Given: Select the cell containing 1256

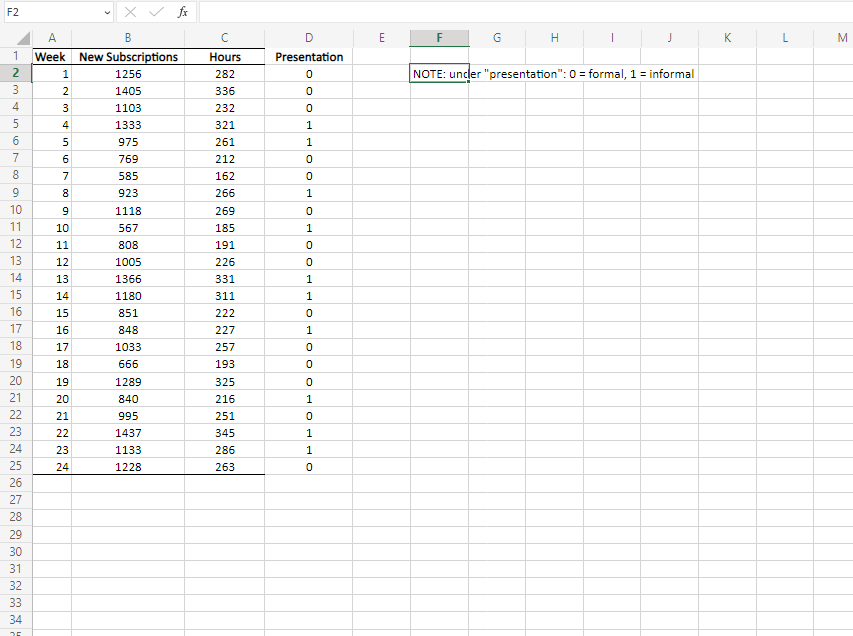Looking at the screenshot, I should coord(128,73).
